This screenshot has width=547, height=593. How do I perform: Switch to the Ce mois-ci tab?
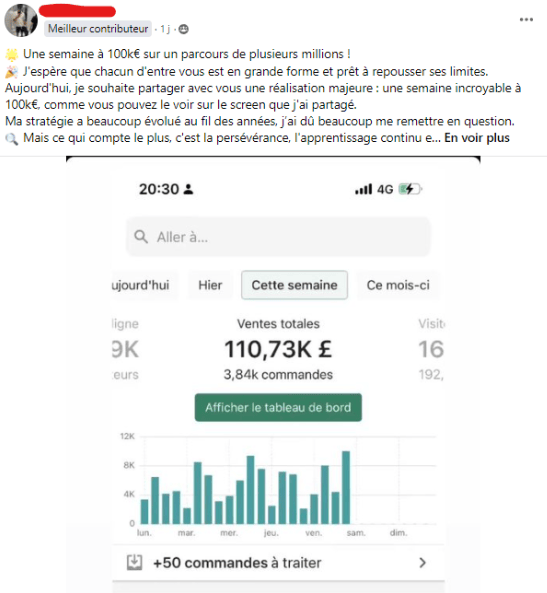[398, 285]
